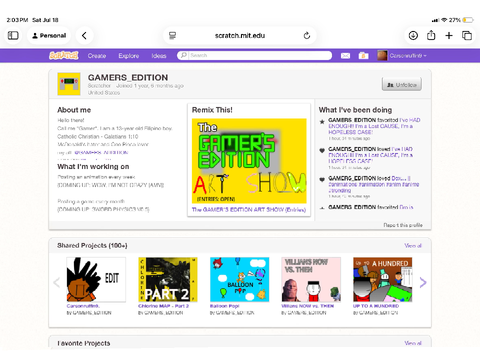Open the Safari downloads icon
This screenshot has height=360, width=480.
pyautogui.click(x=413, y=35)
